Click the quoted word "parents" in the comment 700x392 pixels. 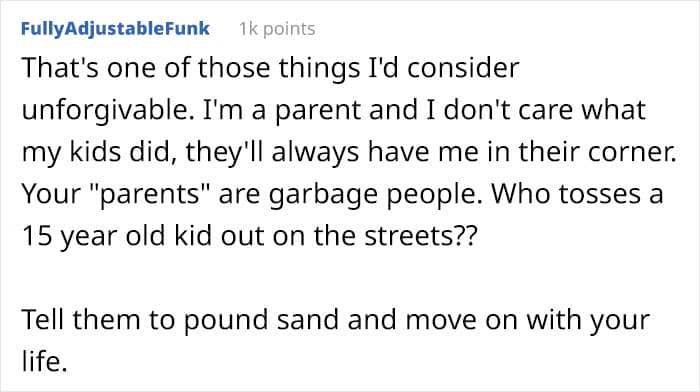tap(151, 194)
